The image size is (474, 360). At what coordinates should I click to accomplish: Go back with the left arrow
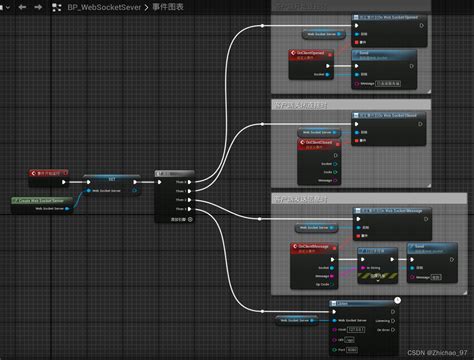[22, 7]
